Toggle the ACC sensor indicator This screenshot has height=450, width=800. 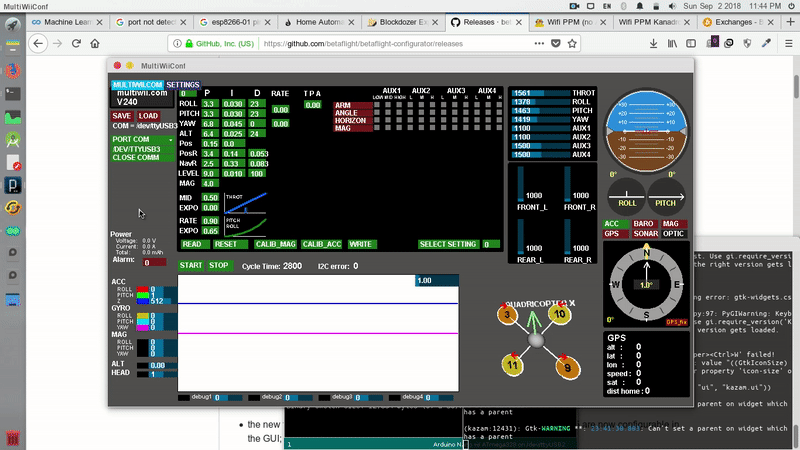pos(615,223)
